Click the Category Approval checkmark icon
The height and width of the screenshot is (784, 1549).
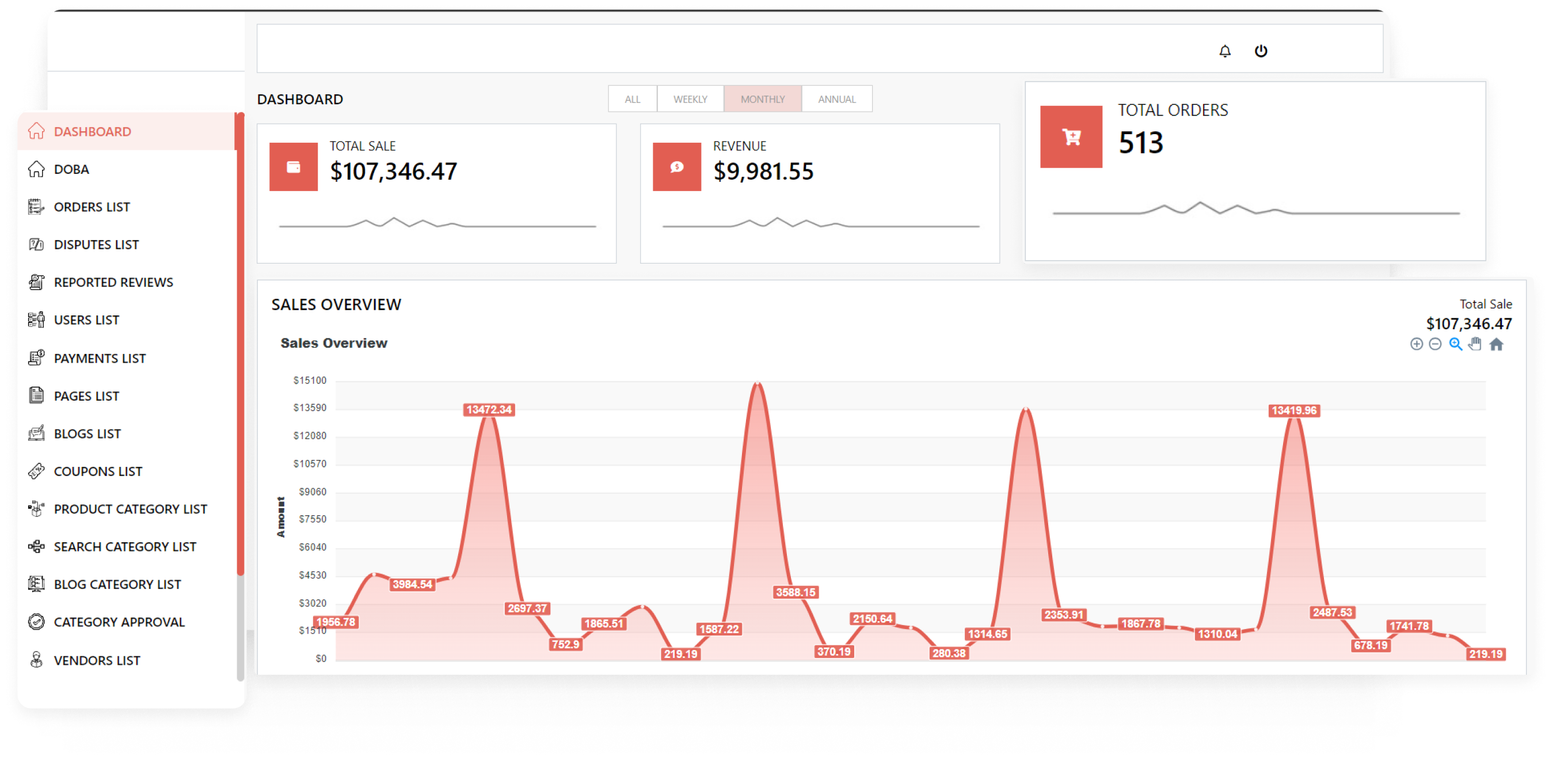(x=36, y=622)
